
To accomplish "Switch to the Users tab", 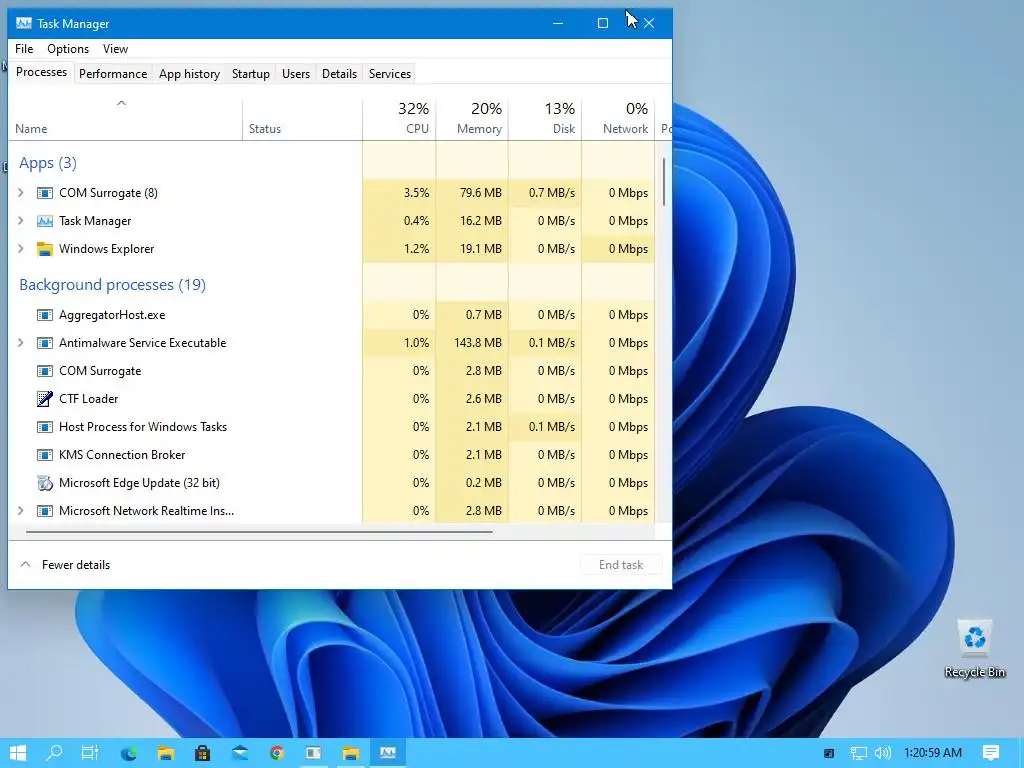I will [x=296, y=74].
